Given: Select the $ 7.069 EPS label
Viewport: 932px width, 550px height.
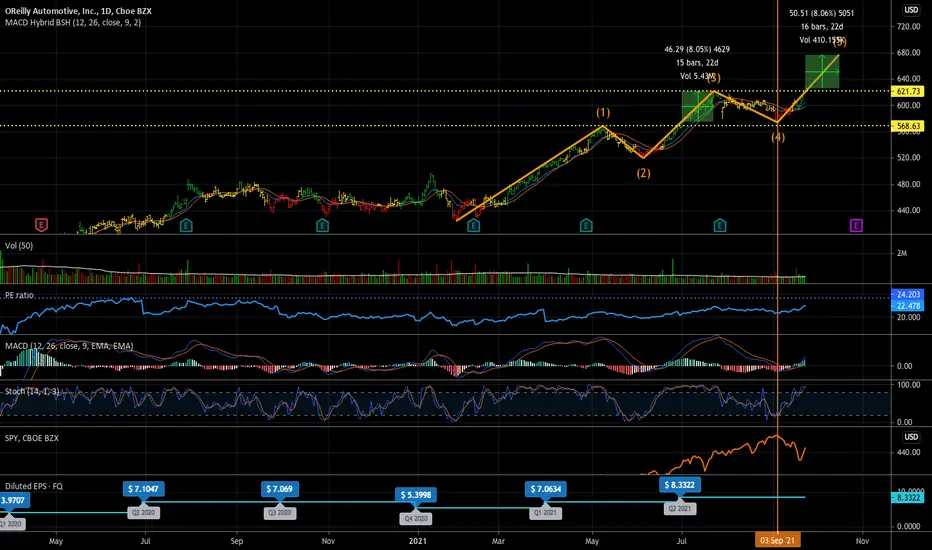Looking at the screenshot, I should 279,489.
